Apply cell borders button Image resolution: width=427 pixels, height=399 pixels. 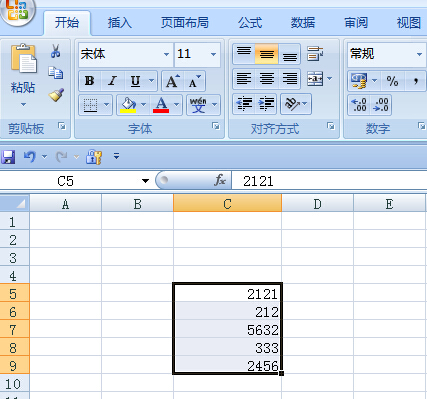[x=90, y=105]
